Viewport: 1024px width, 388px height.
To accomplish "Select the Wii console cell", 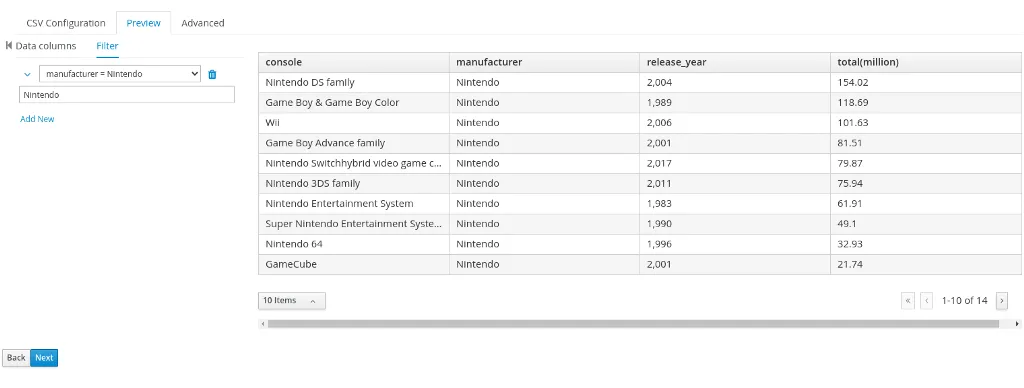I will 353,123.
